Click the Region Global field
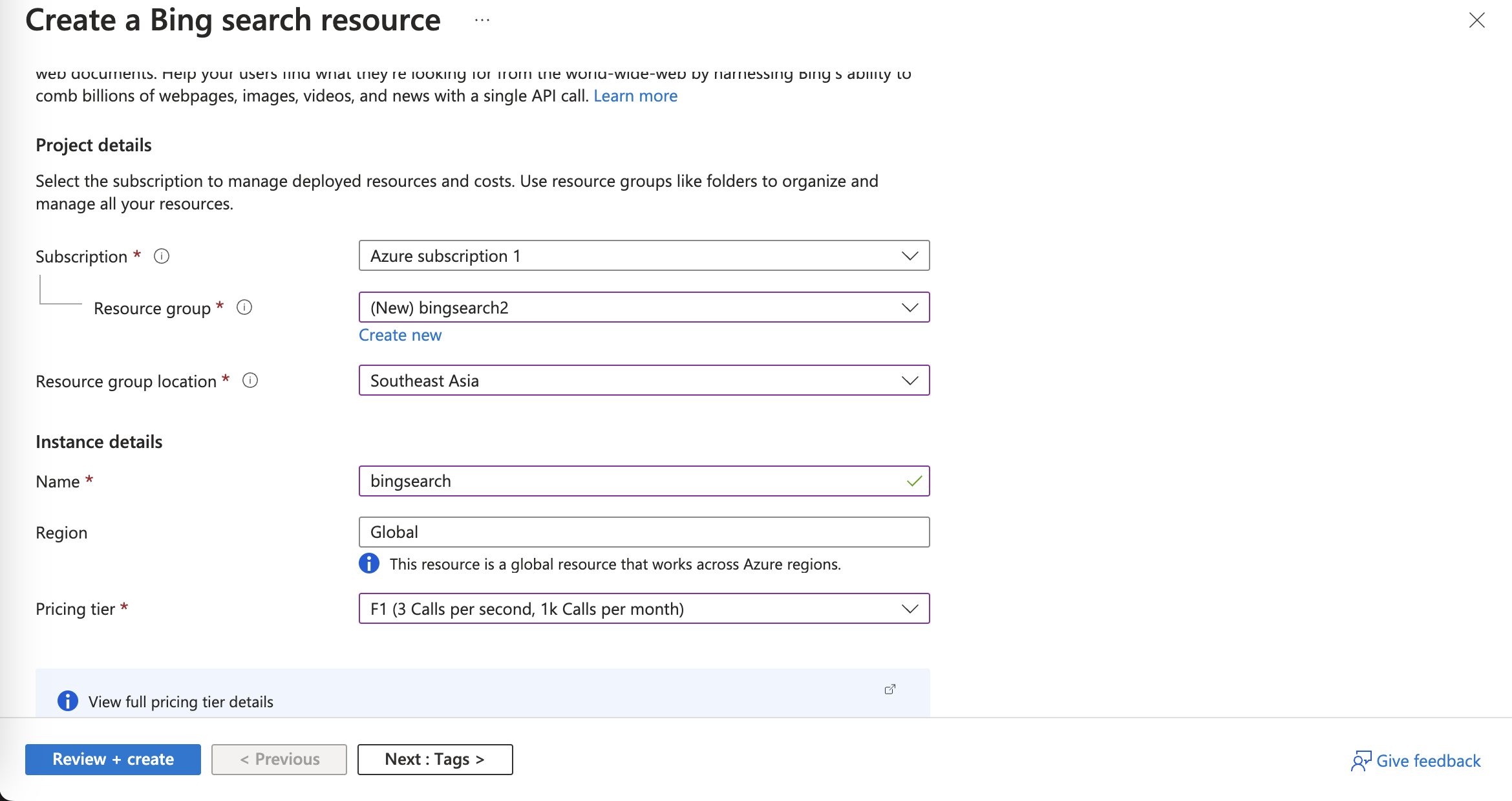The image size is (1512, 801). [x=644, y=532]
